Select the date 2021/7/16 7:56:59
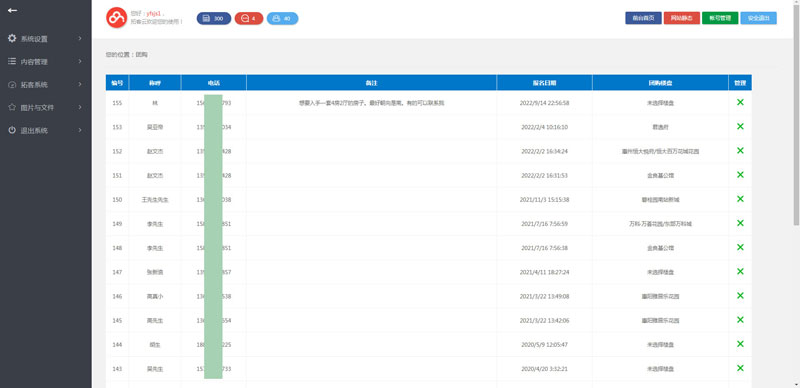800x388 pixels. [x=544, y=224]
